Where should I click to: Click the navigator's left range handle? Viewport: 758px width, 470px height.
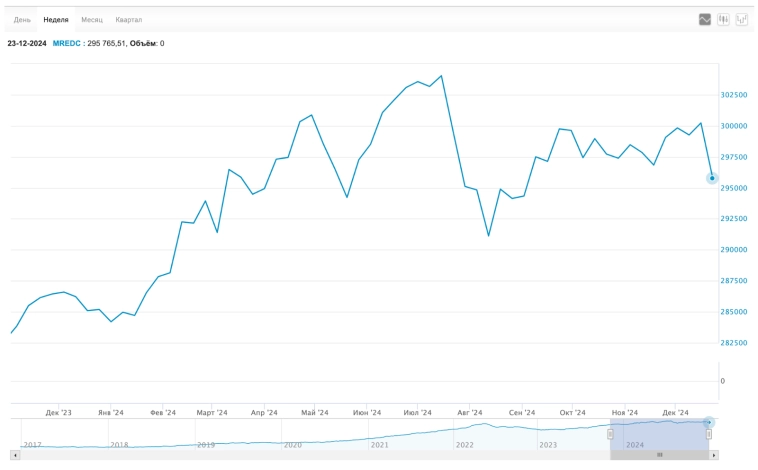[x=610, y=433]
